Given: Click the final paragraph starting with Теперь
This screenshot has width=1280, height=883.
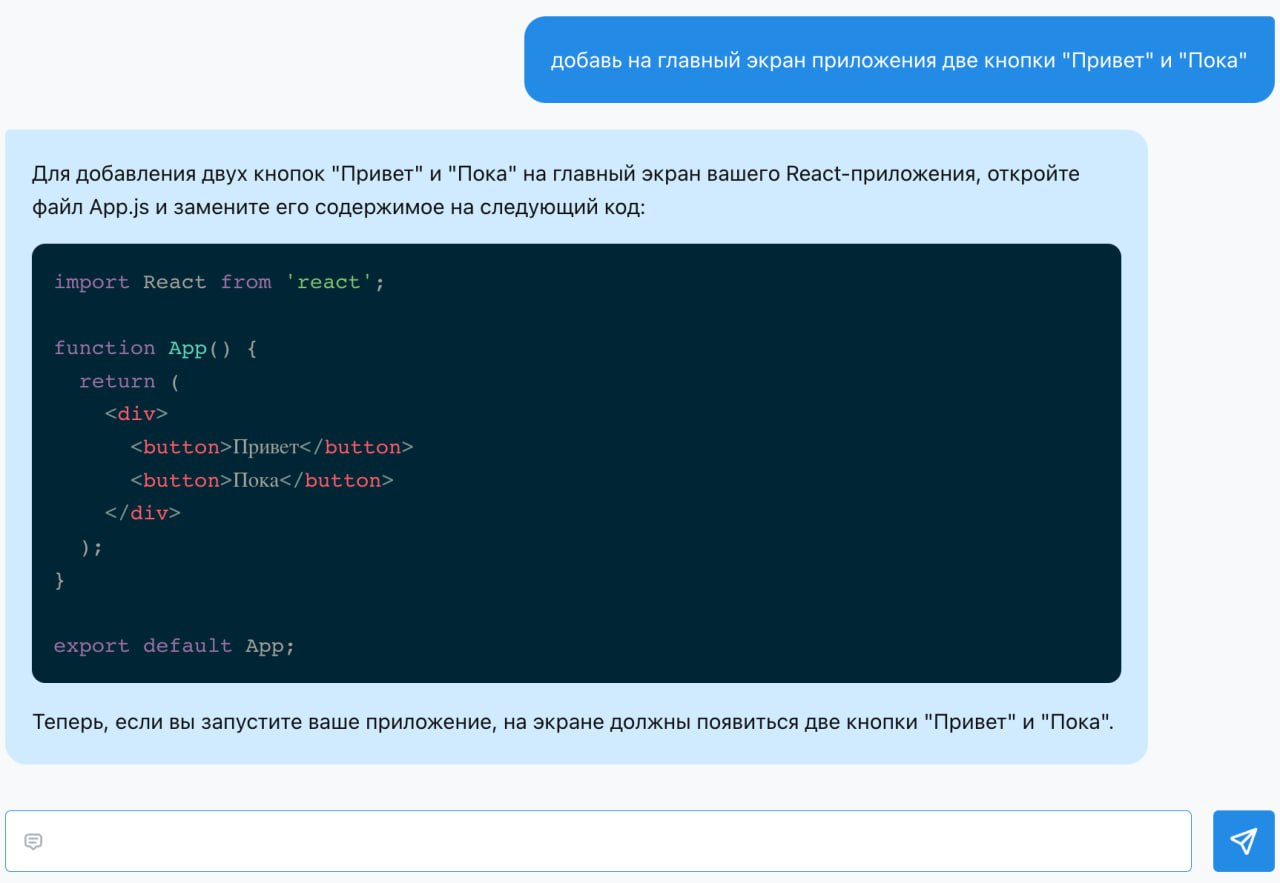Looking at the screenshot, I should [x=572, y=722].
